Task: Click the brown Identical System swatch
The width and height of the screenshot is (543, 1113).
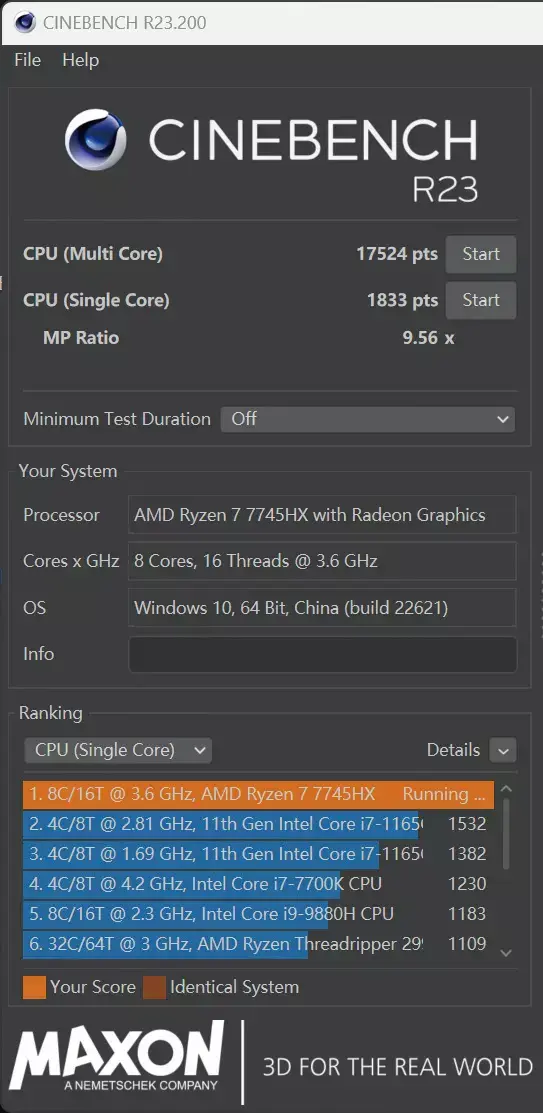Action: click(x=154, y=987)
